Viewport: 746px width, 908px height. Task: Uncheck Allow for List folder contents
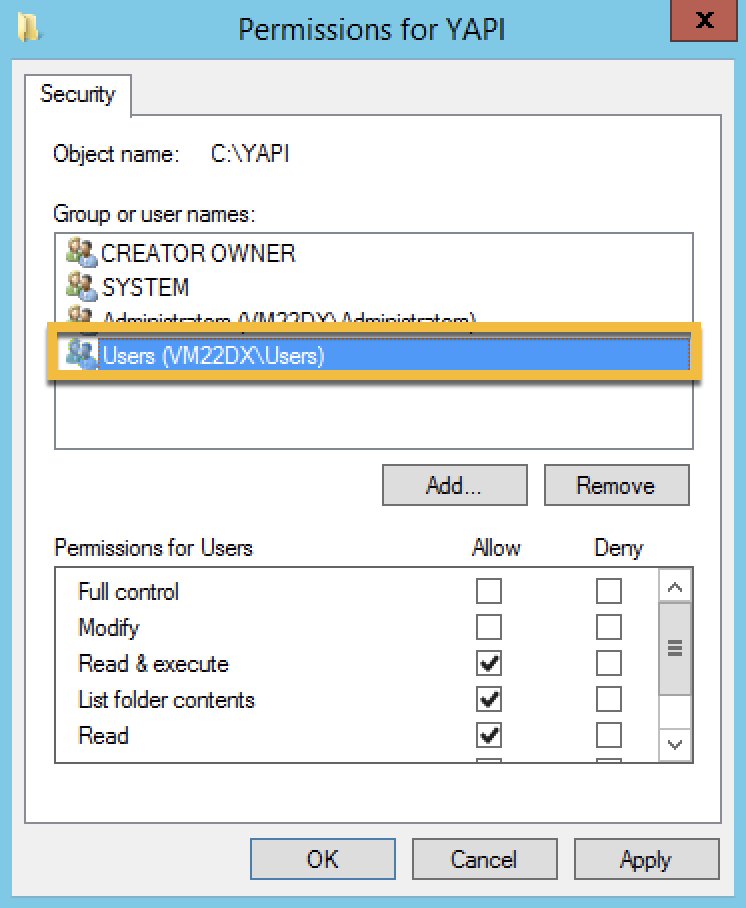(488, 700)
